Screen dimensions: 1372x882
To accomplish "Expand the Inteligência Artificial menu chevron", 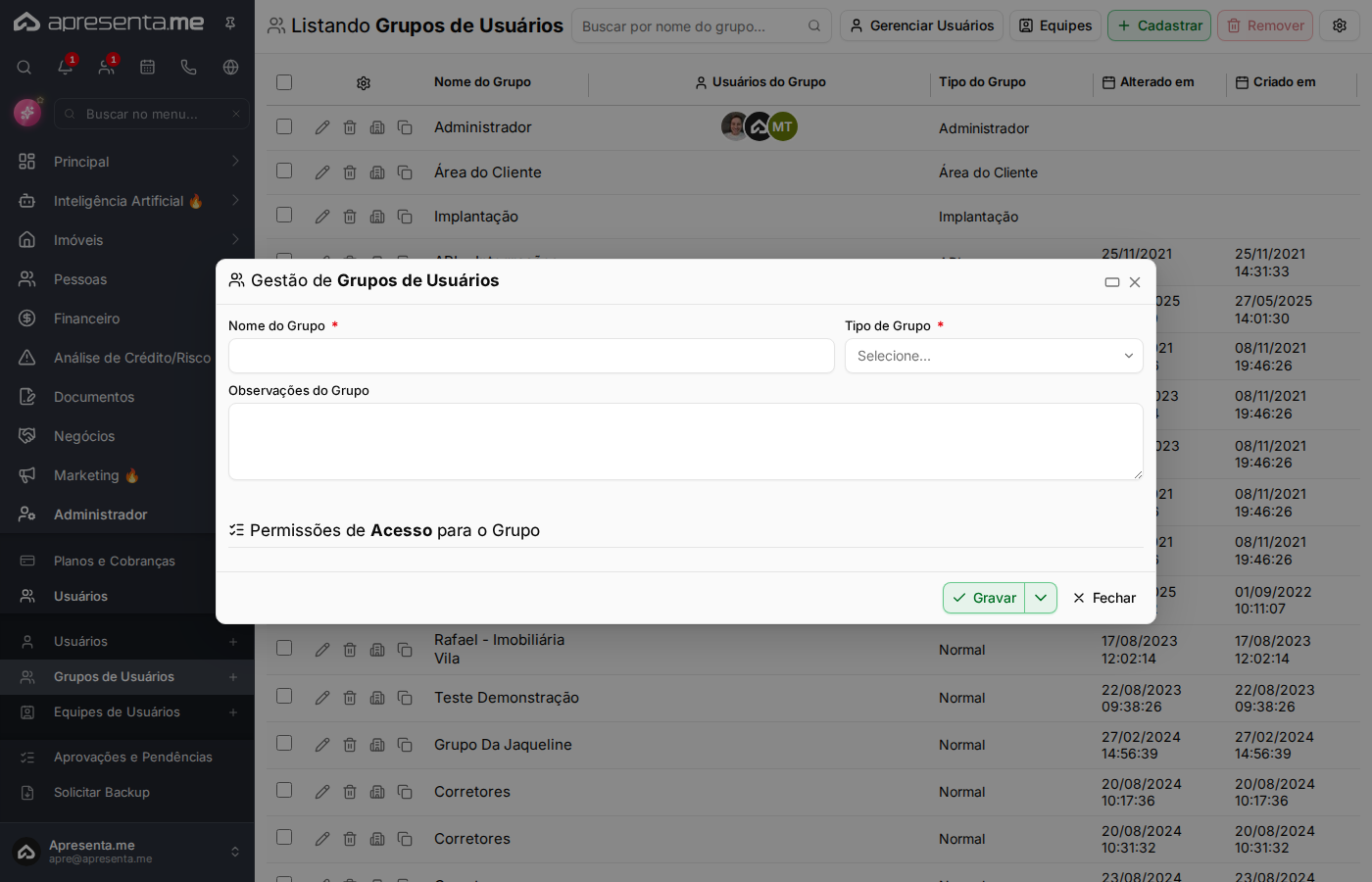I will coord(235,200).
